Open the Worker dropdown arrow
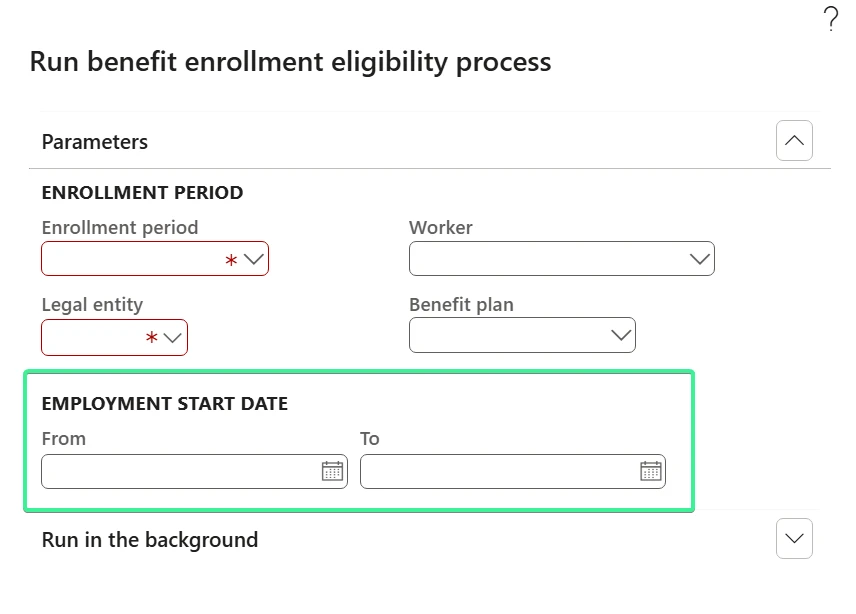Viewport: 856px width, 614px height. (700, 259)
